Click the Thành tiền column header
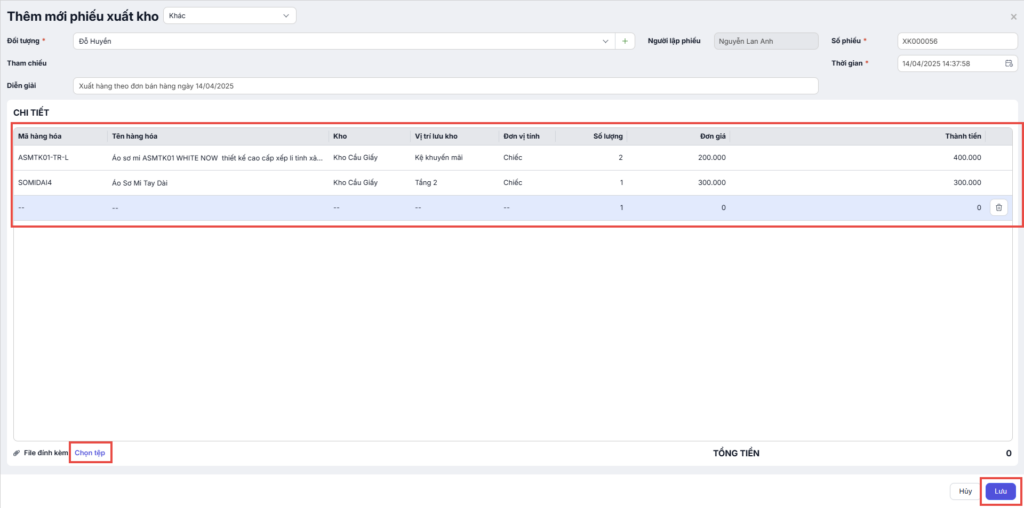The height and width of the screenshot is (508, 1024). coord(963,135)
